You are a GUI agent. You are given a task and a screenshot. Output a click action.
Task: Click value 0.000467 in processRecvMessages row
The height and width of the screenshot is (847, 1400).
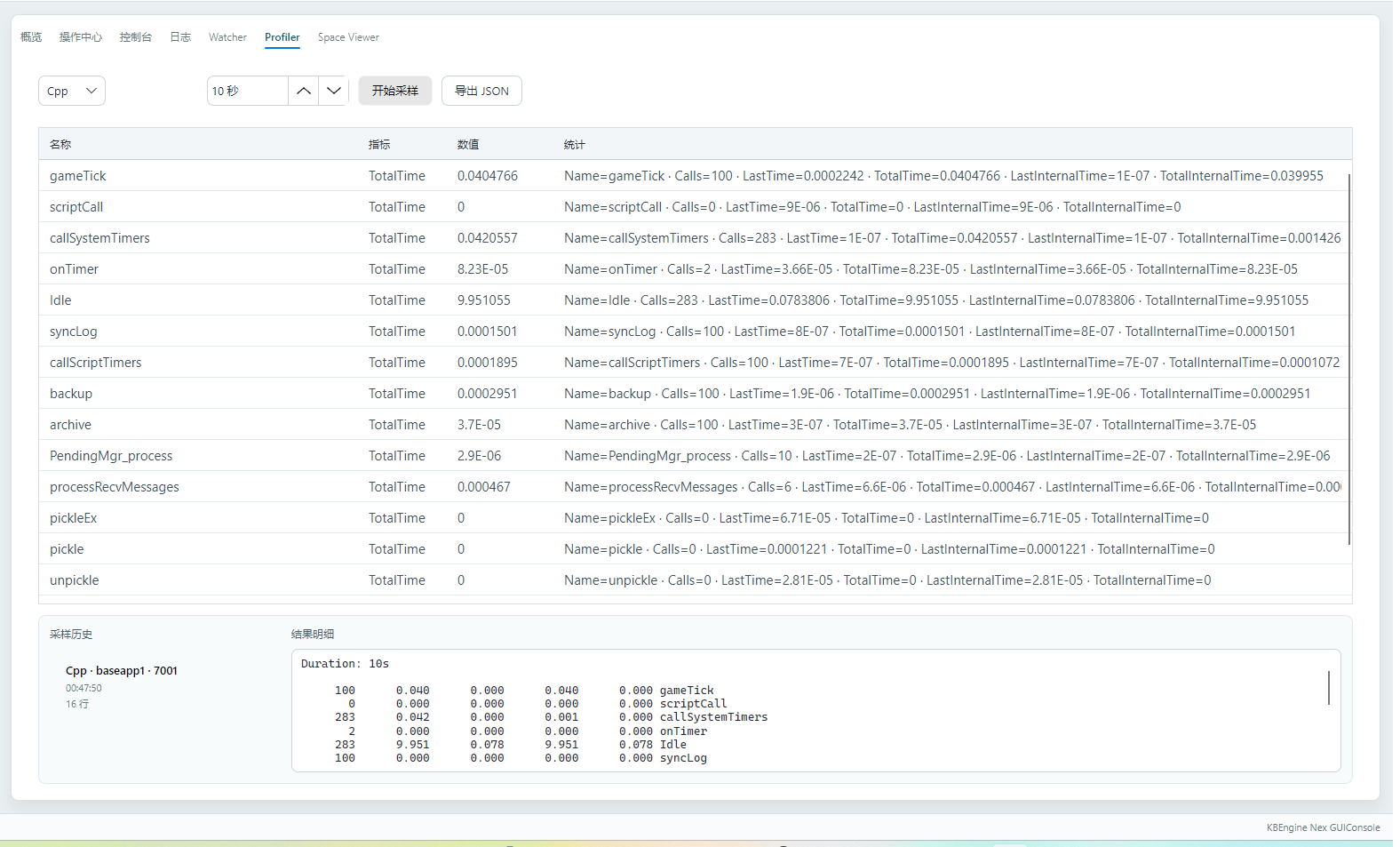point(484,487)
